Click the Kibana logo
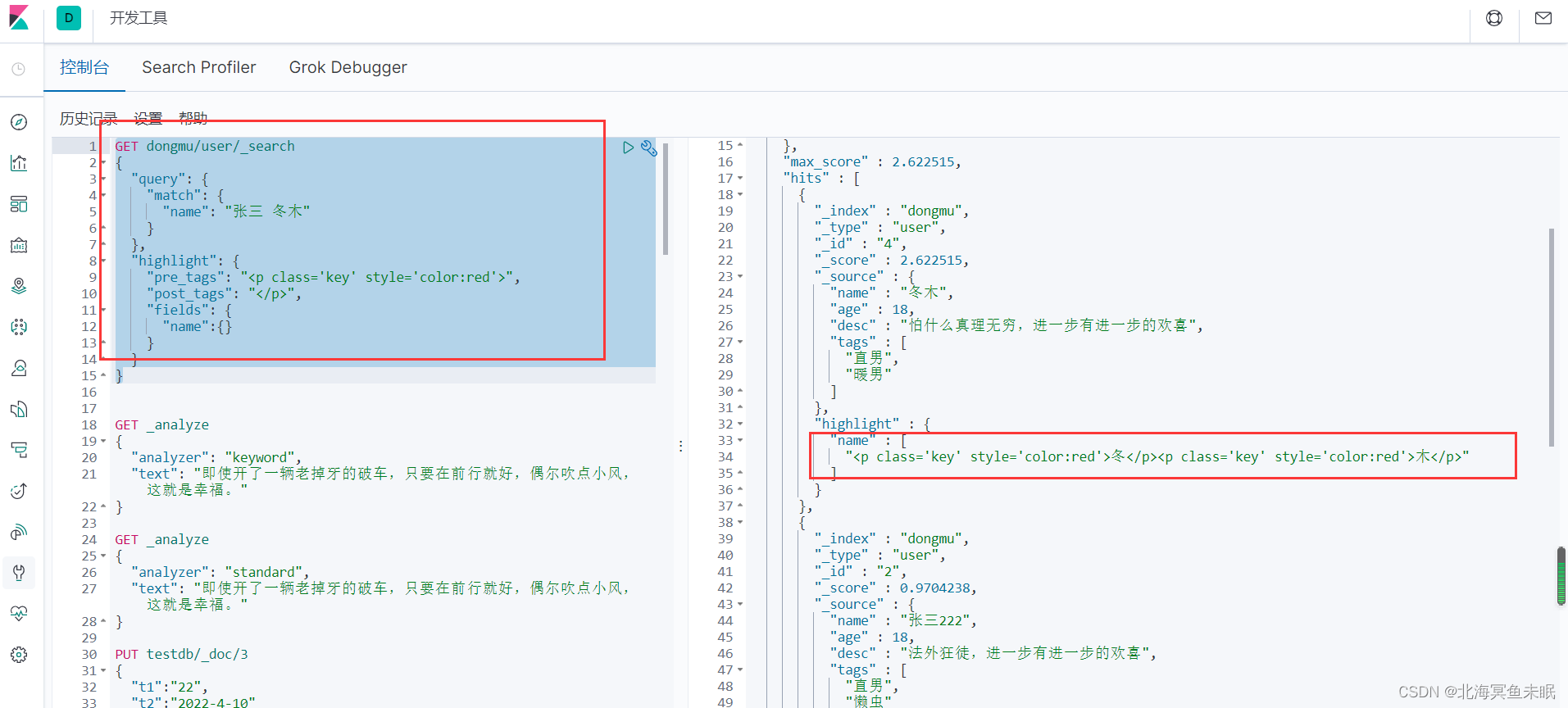Image resolution: width=1568 pixels, height=708 pixels. click(x=19, y=17)
